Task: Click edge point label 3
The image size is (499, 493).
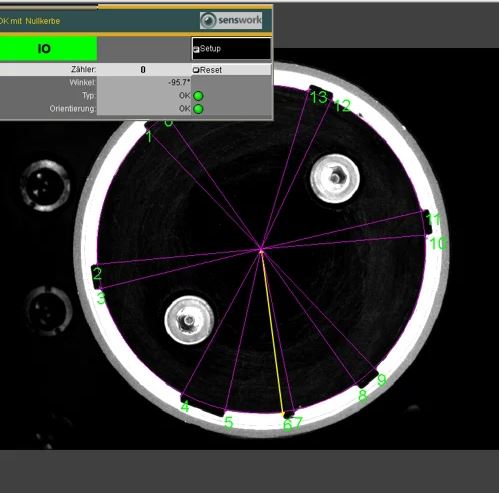Action: click(x=101, y=298)
